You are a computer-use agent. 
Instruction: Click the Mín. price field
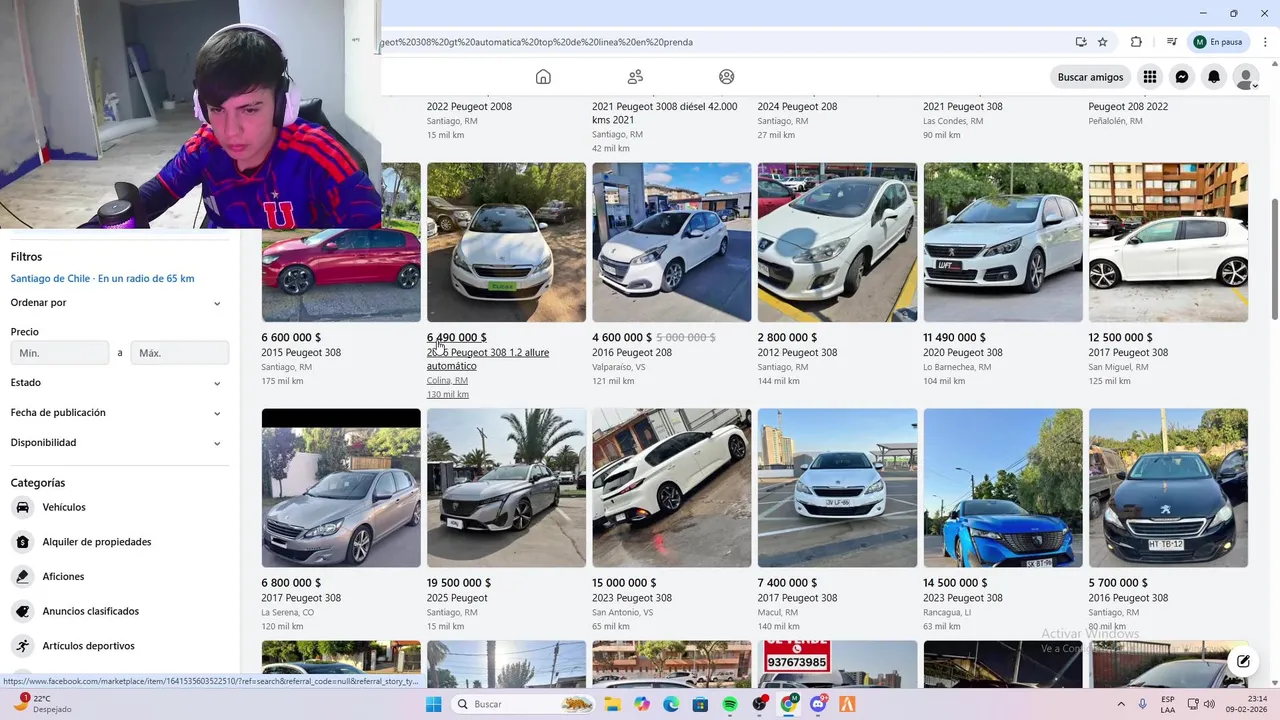pos(60,353)
